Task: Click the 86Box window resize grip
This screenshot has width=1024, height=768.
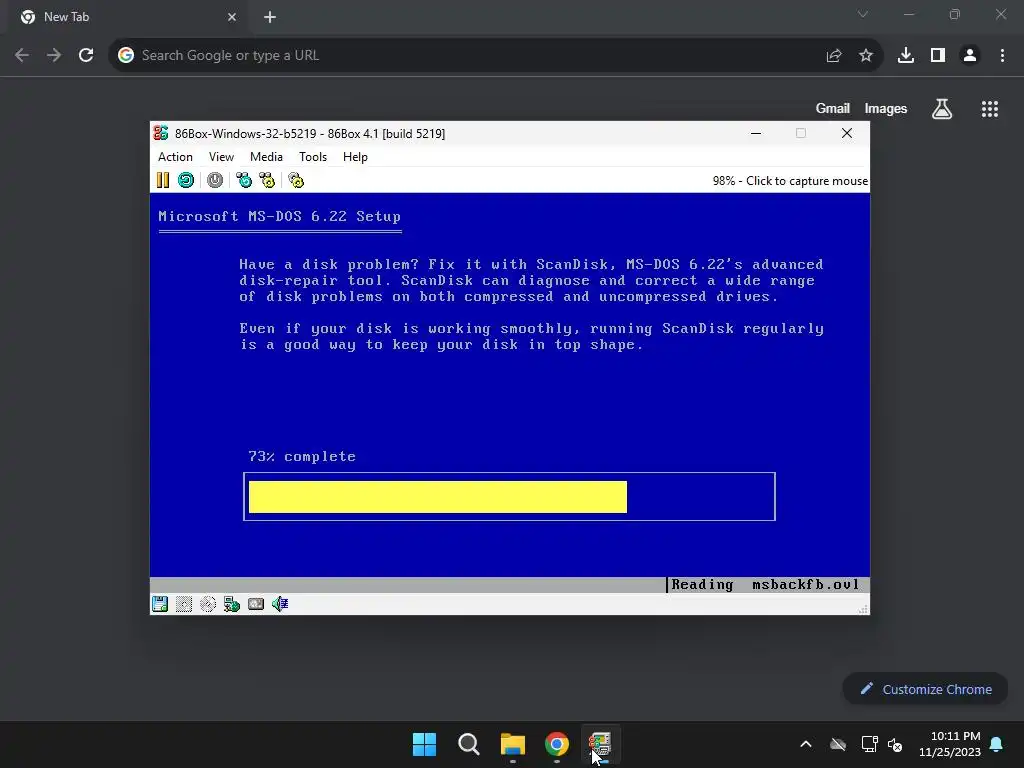Action: tap(863, 609)
